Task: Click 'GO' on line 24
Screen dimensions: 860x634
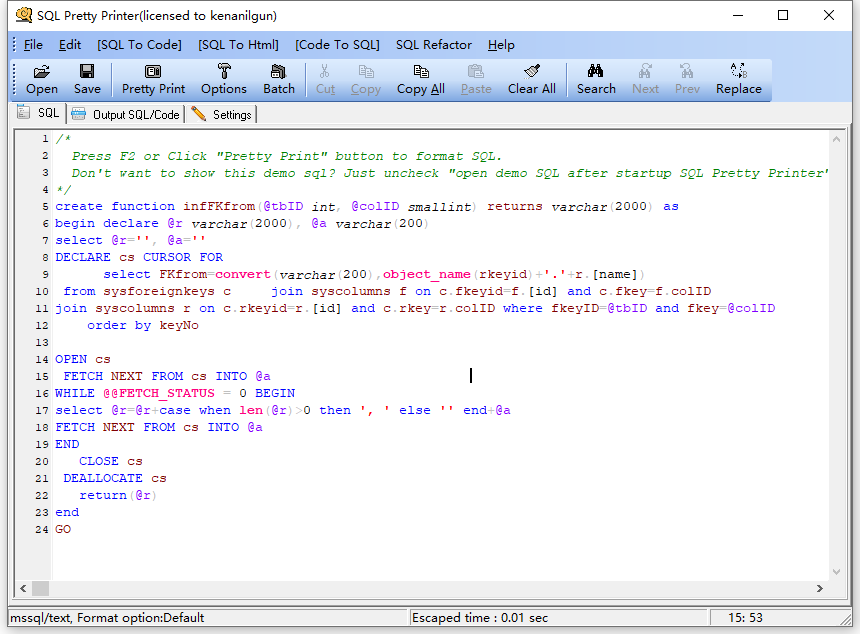Action: [63, 529]
